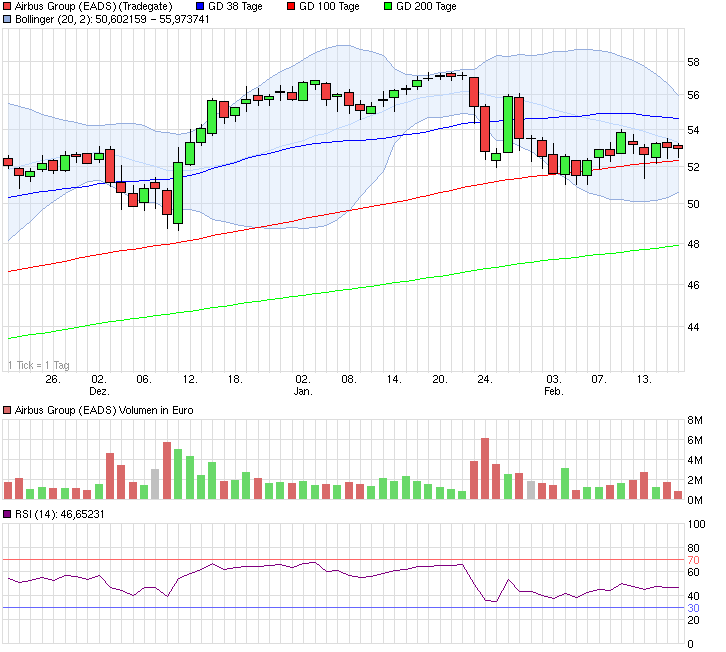Click the red 70 RSI threshold label
This screenshot has height=652, width=726.
coord(693,560)
